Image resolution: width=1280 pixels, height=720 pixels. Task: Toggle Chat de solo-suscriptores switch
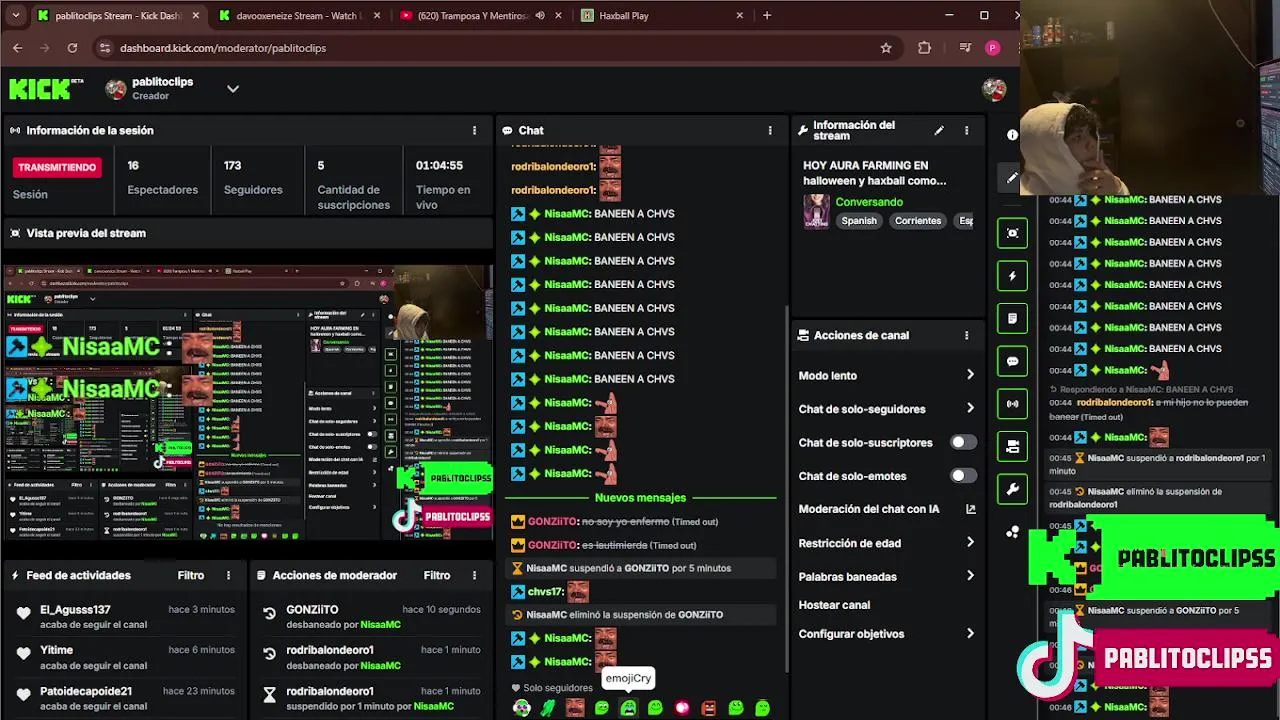[963, 442]
